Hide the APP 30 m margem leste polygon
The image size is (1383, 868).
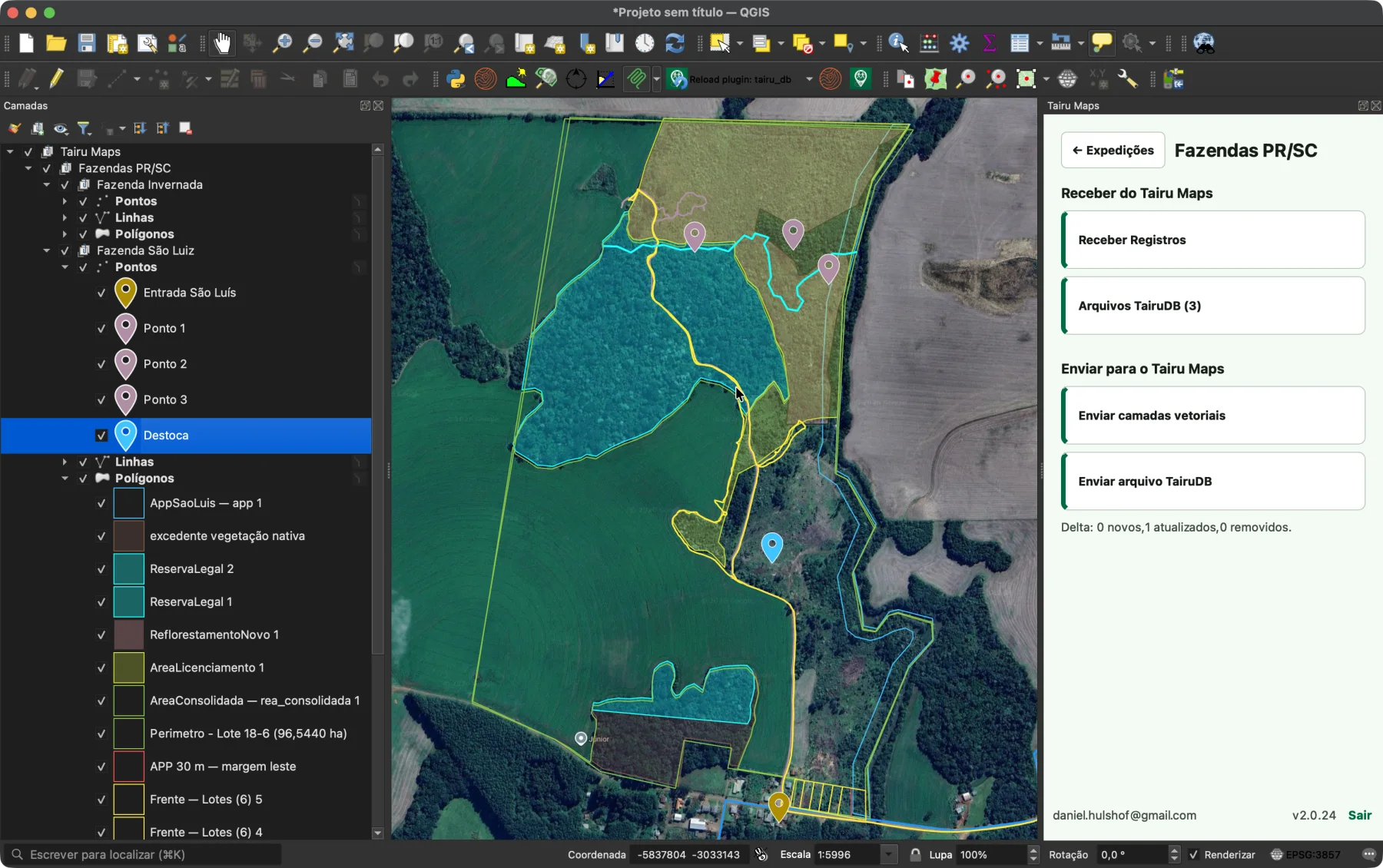click(x=101, y=767)
